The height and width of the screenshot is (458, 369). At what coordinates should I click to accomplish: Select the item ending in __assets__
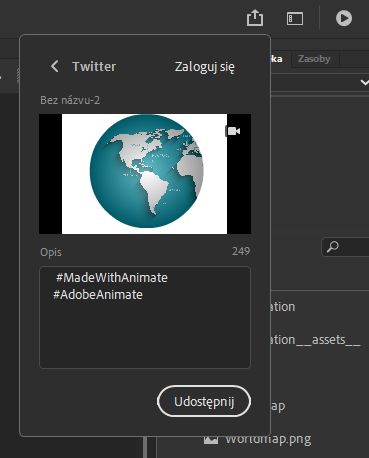[x=315, y=340]
